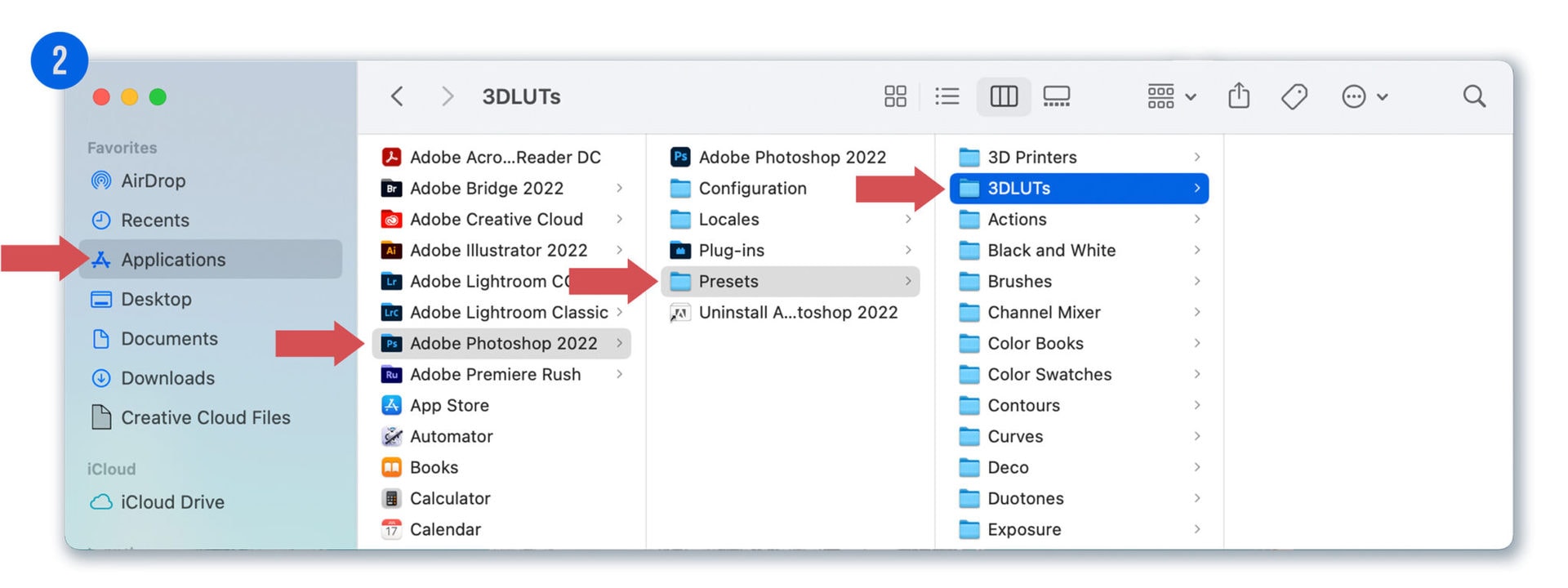Screen dimensions: 1568x588
Task: Open Downloads from sidebar favorites
Action: (x=167, y=378)
